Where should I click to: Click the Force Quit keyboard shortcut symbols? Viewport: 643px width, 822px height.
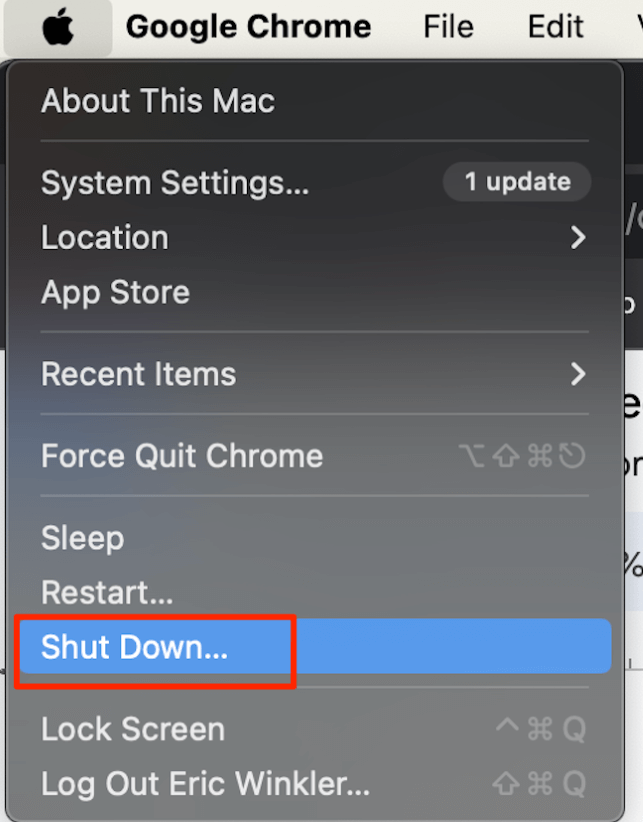522,456
